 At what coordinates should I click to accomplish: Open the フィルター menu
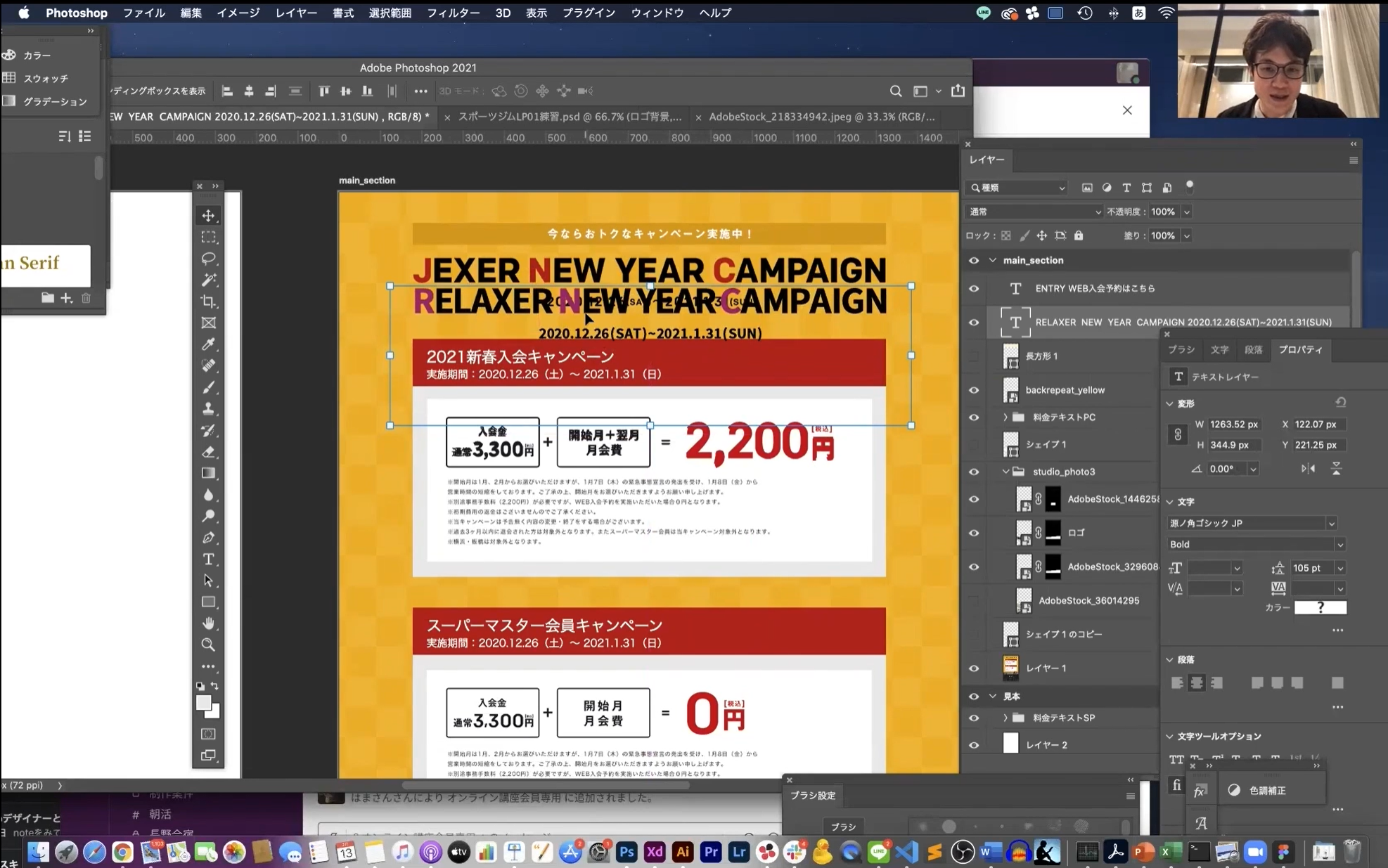click(x=453, y=13)
